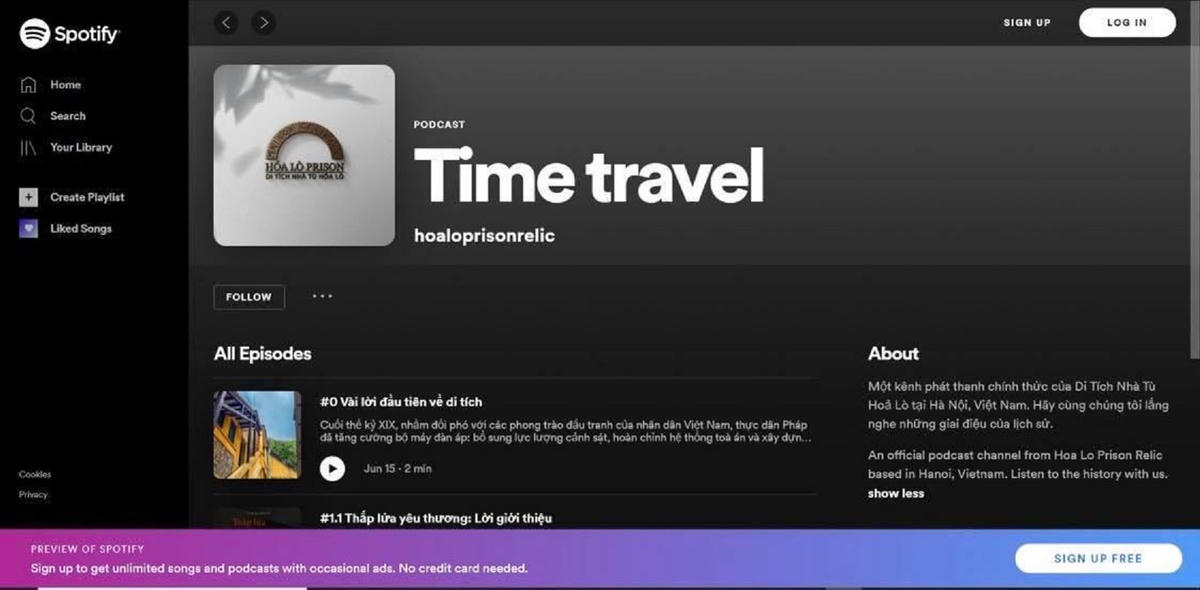Select Liked Songs label
1200x590 pixels.
(x=81, y=228)
